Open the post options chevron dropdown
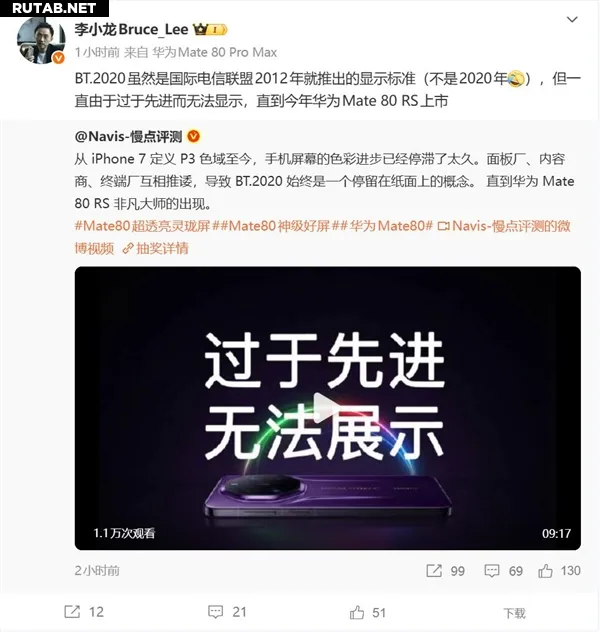This screenshot has height=632, width=600. click(572, 19)
